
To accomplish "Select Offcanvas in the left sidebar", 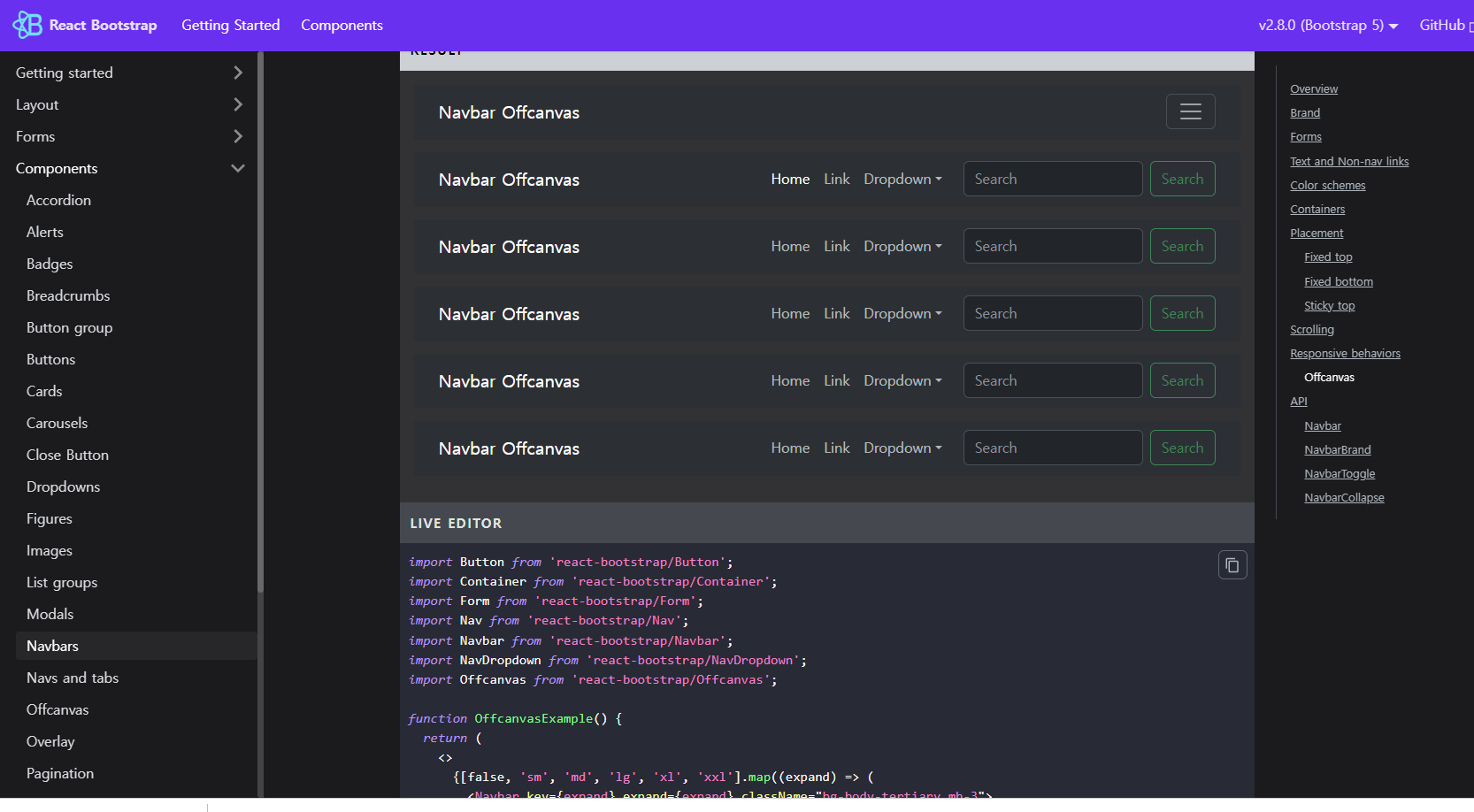I will (58, 709).
